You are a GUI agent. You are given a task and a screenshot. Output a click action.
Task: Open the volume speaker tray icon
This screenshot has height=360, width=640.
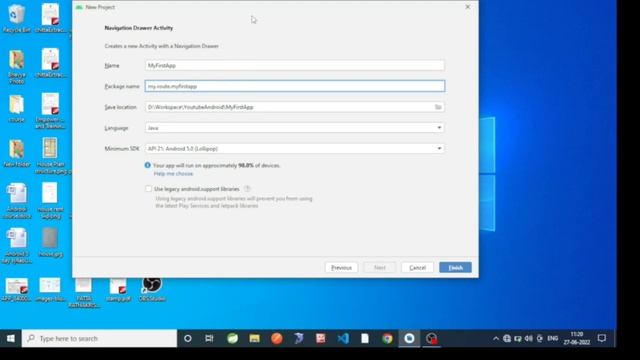529,338
